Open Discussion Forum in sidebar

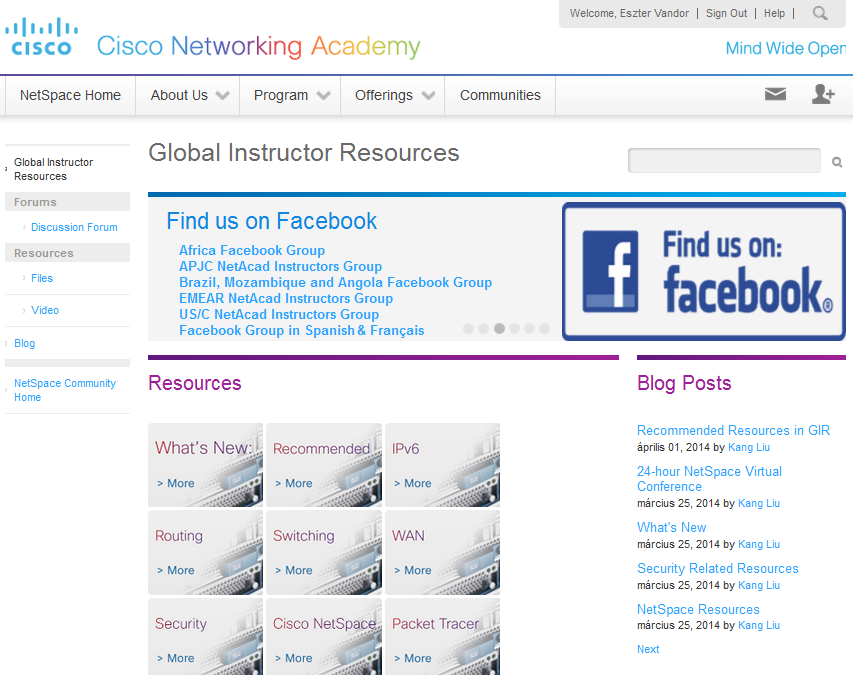74,227
